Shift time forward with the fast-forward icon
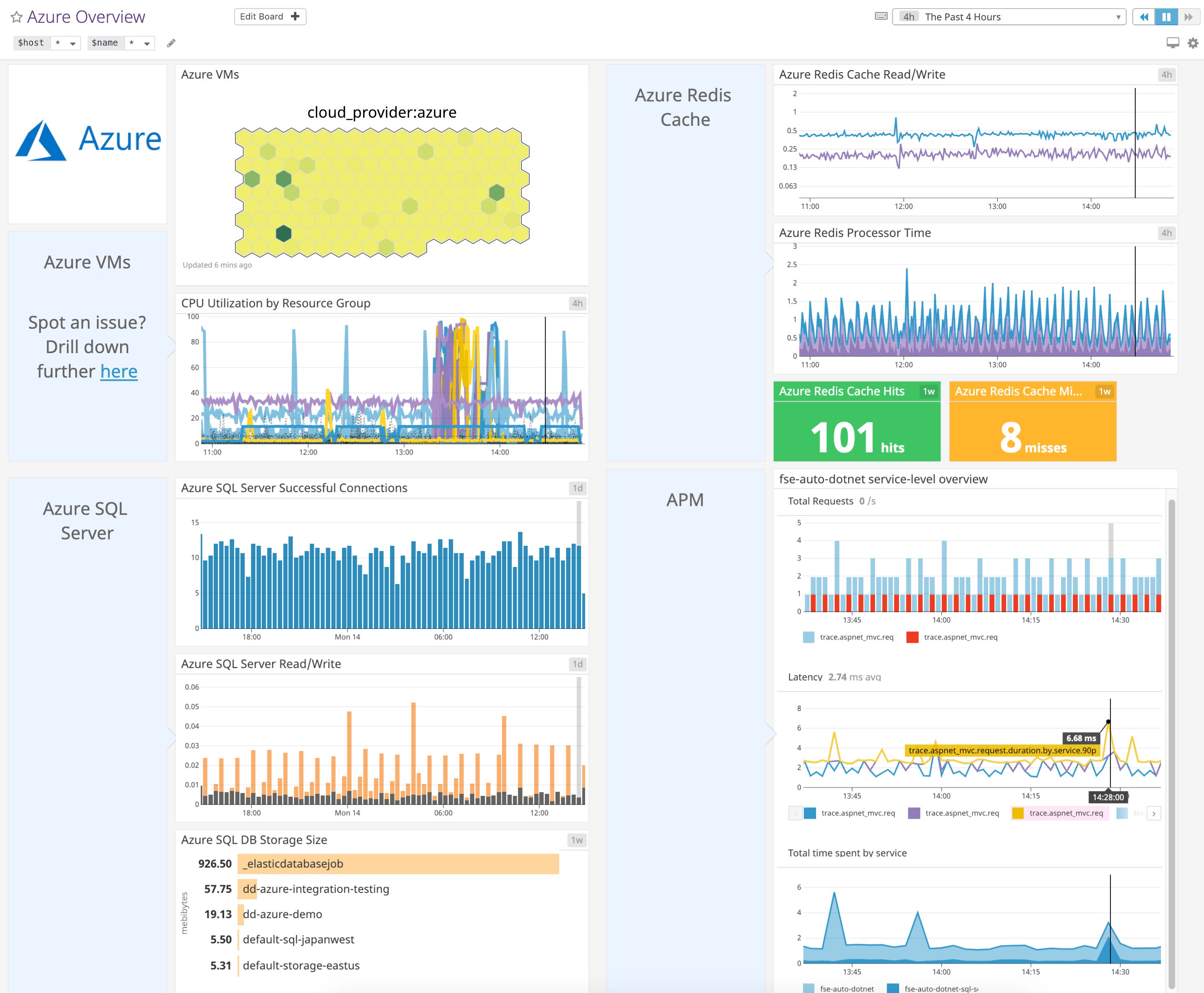1204x993 pixels. [1188, 17]
